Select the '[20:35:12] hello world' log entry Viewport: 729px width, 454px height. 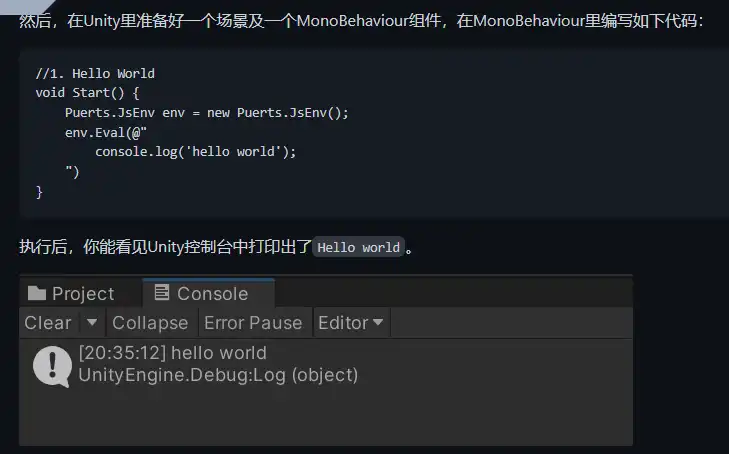[172, 353]
